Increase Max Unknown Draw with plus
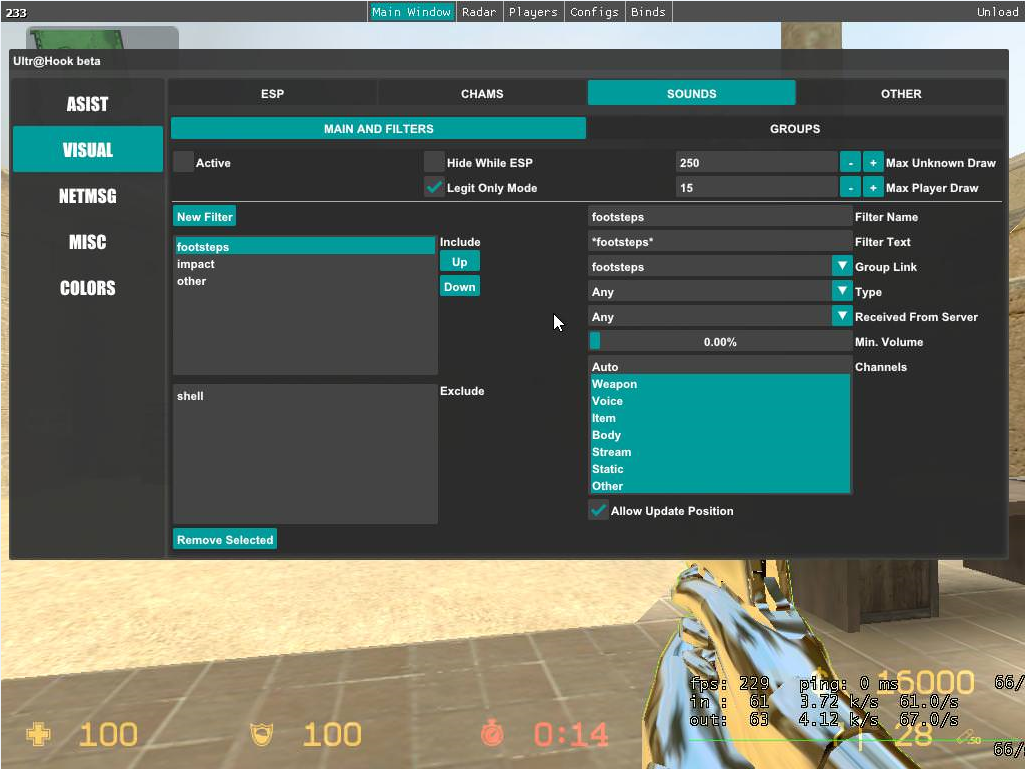 pos(873,162)
